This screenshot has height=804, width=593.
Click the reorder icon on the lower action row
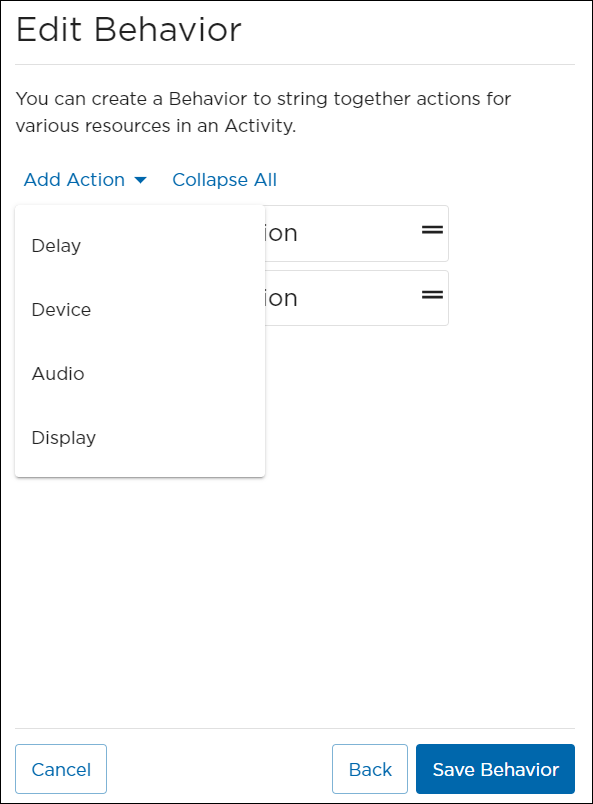click(x=431, y=295)
